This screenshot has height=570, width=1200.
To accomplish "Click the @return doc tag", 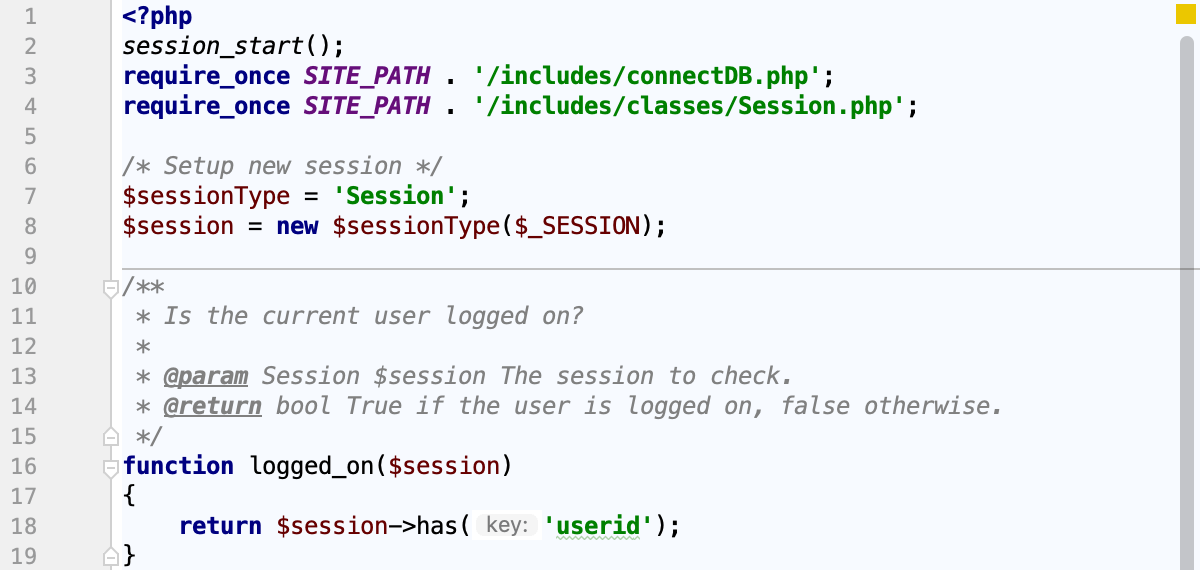I will click(212, 406).
